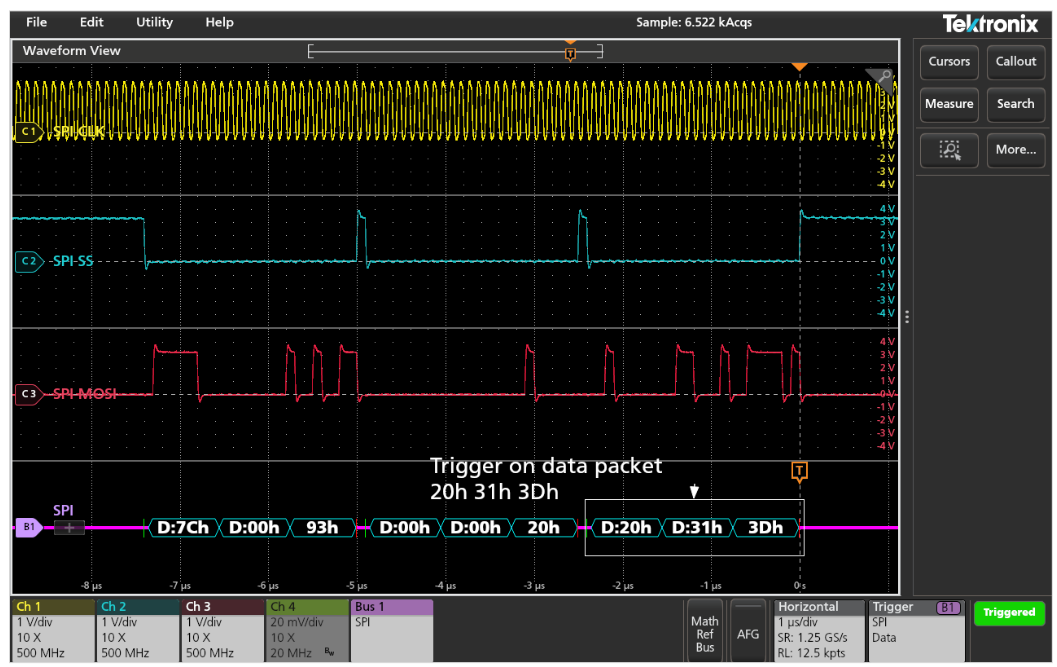Open the Utility menu
The width and height of the screenshot is (1057, 667).
(x=154, y=22)
